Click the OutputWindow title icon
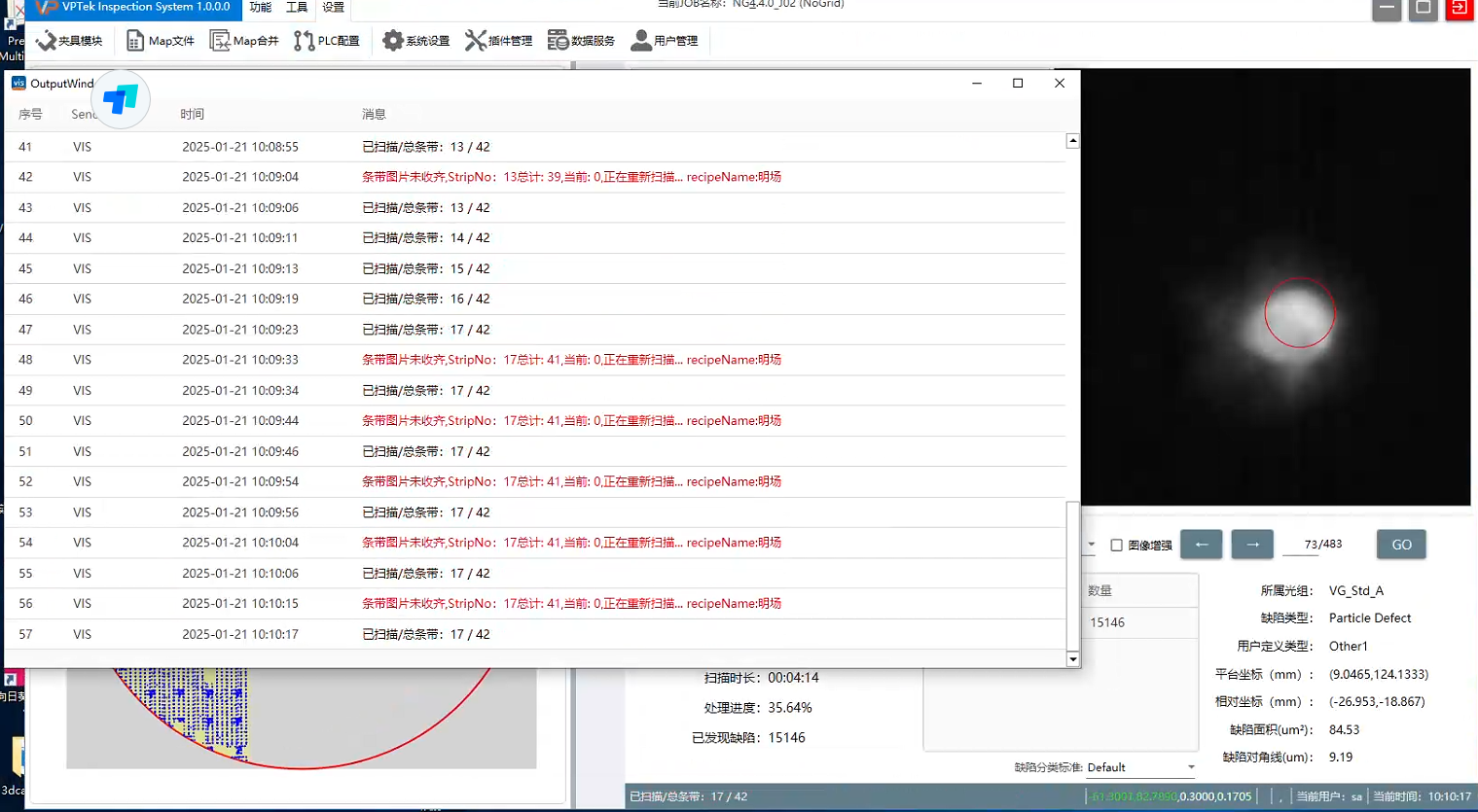This screenshot has height=812, width=1478. pos(18,84)
